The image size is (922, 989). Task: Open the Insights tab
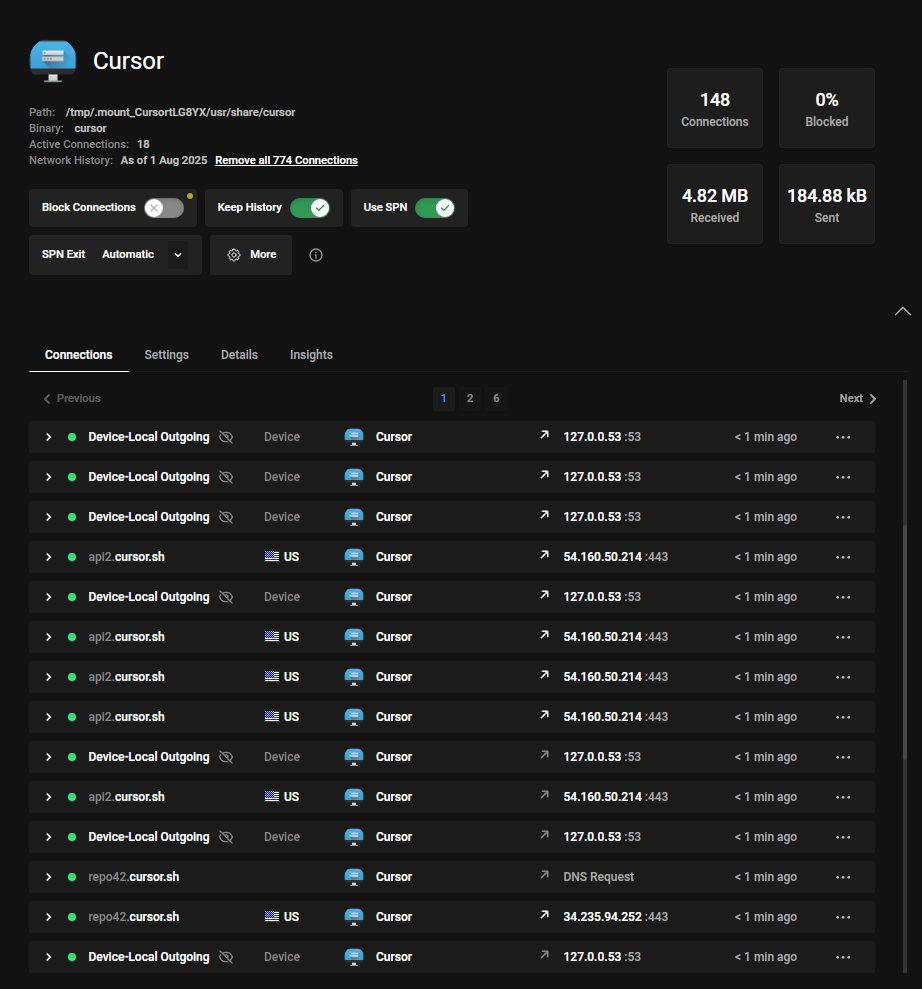click(x=311, y=354)
